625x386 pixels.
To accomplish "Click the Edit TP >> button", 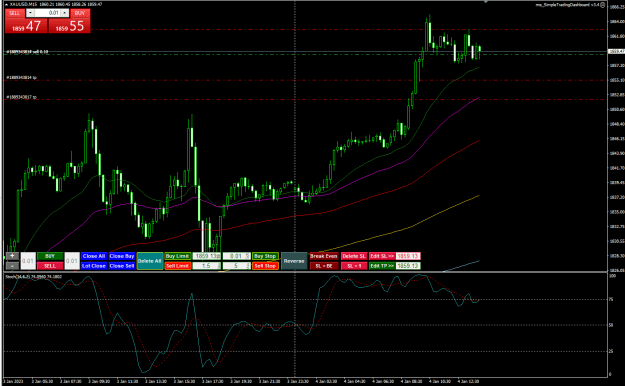I will pos(382,266).
